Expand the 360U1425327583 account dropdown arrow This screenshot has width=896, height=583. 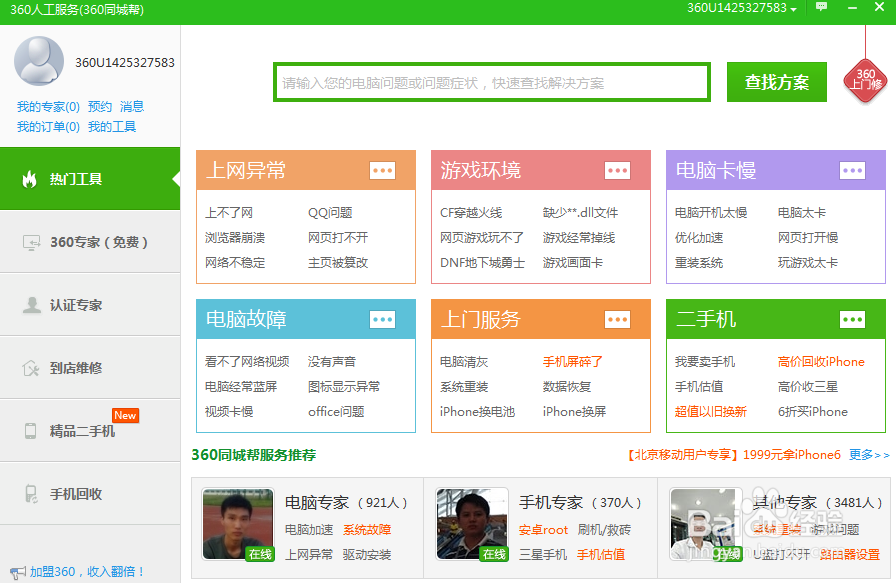793,9
